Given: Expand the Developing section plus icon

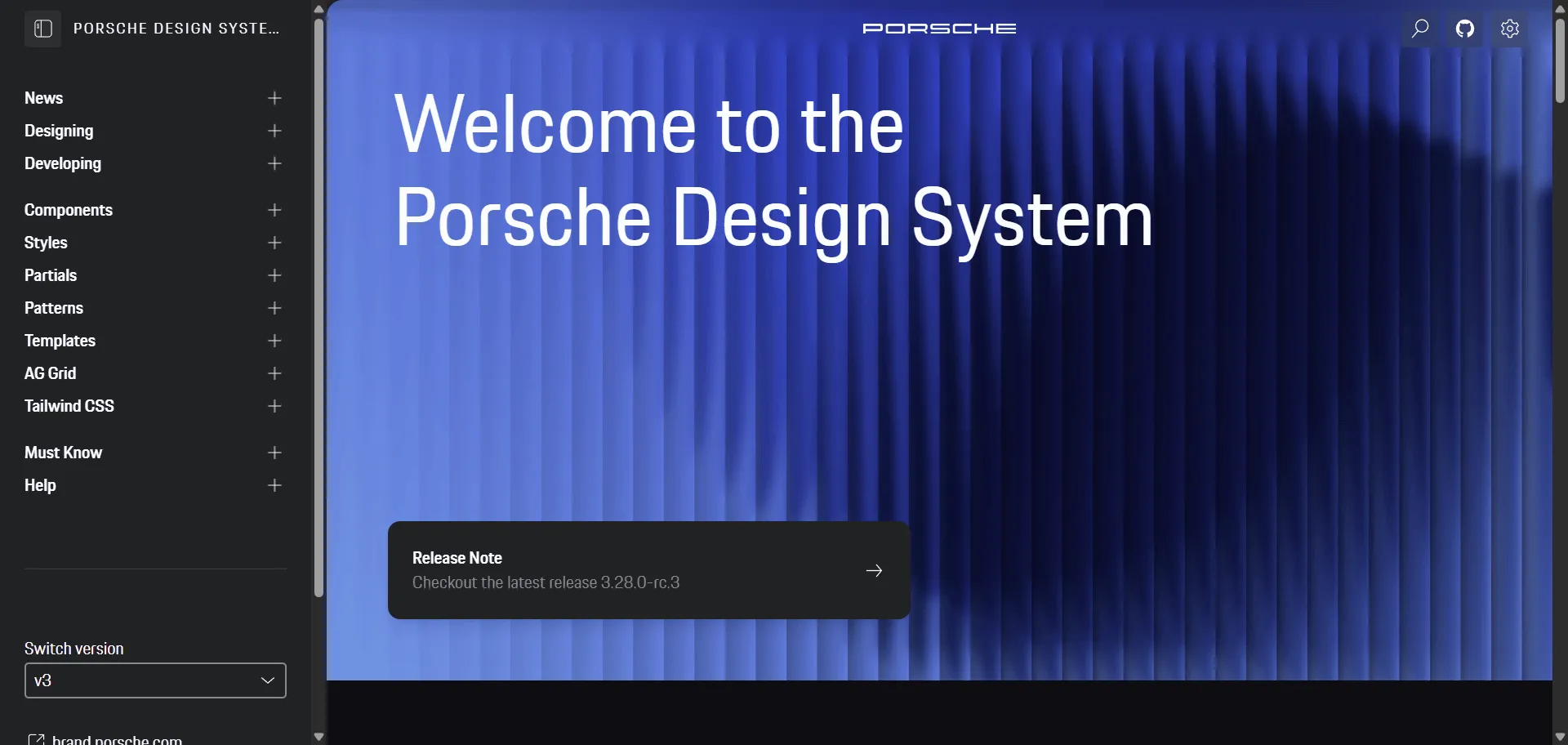Looking at the screenshot, I should click(274, 163).
